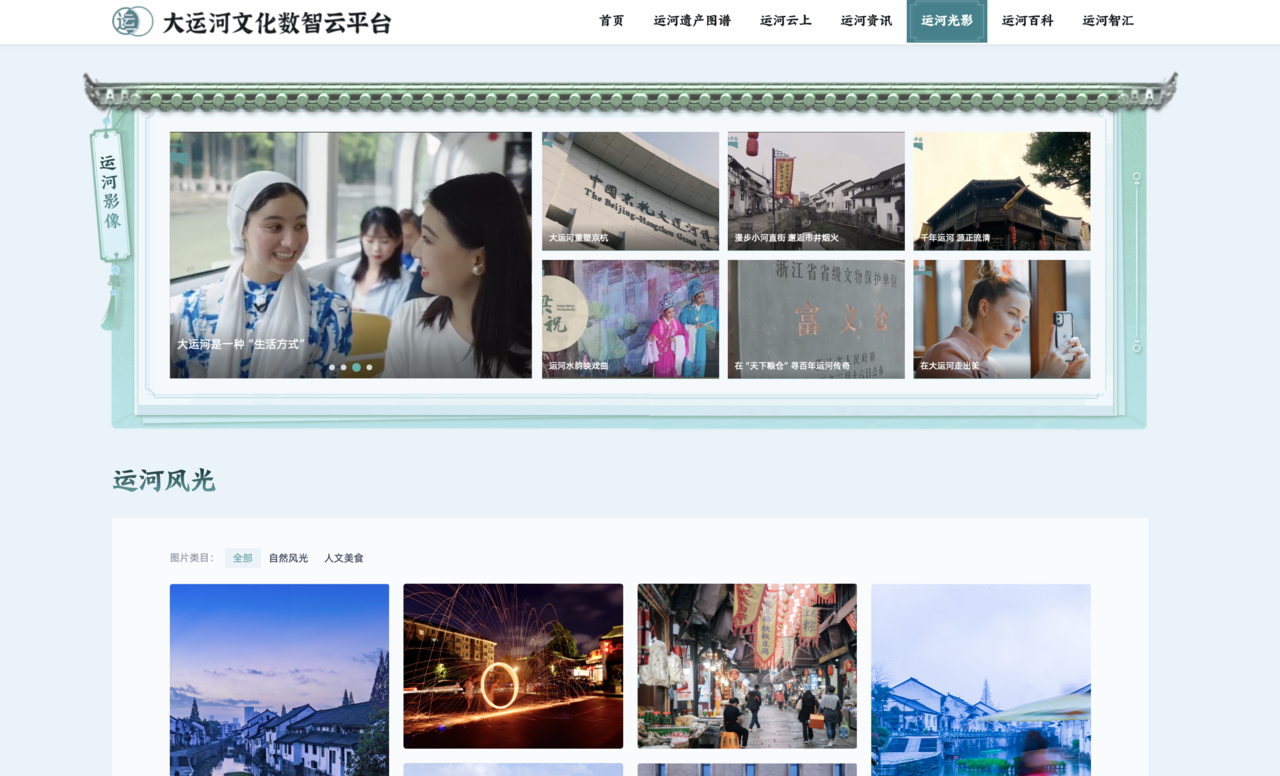Visit the 运河智汇 section
Screen dimensions: 1280x776
click(x=1108, y=21)
